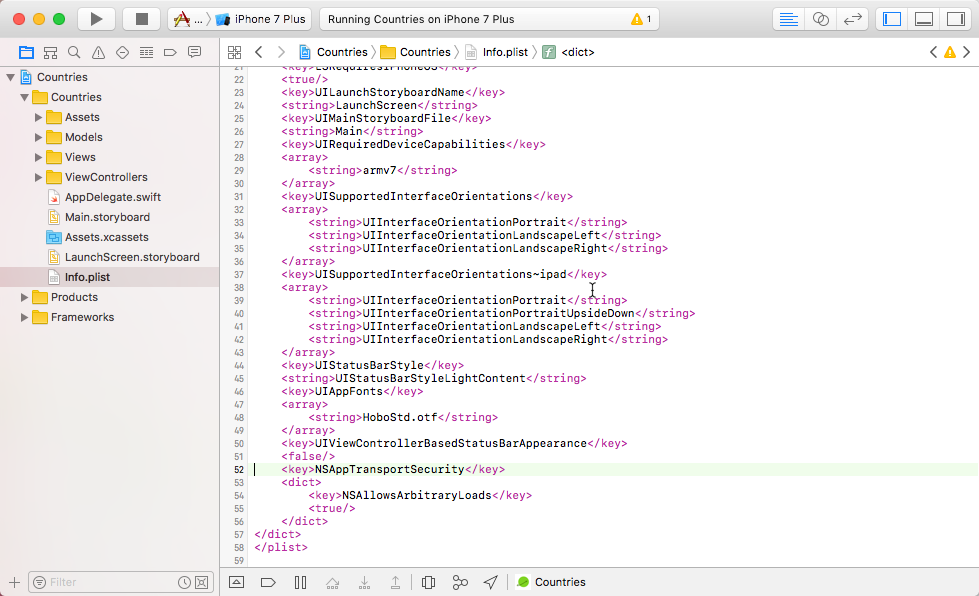Switch to the Version editor

[x=852, y=19]
